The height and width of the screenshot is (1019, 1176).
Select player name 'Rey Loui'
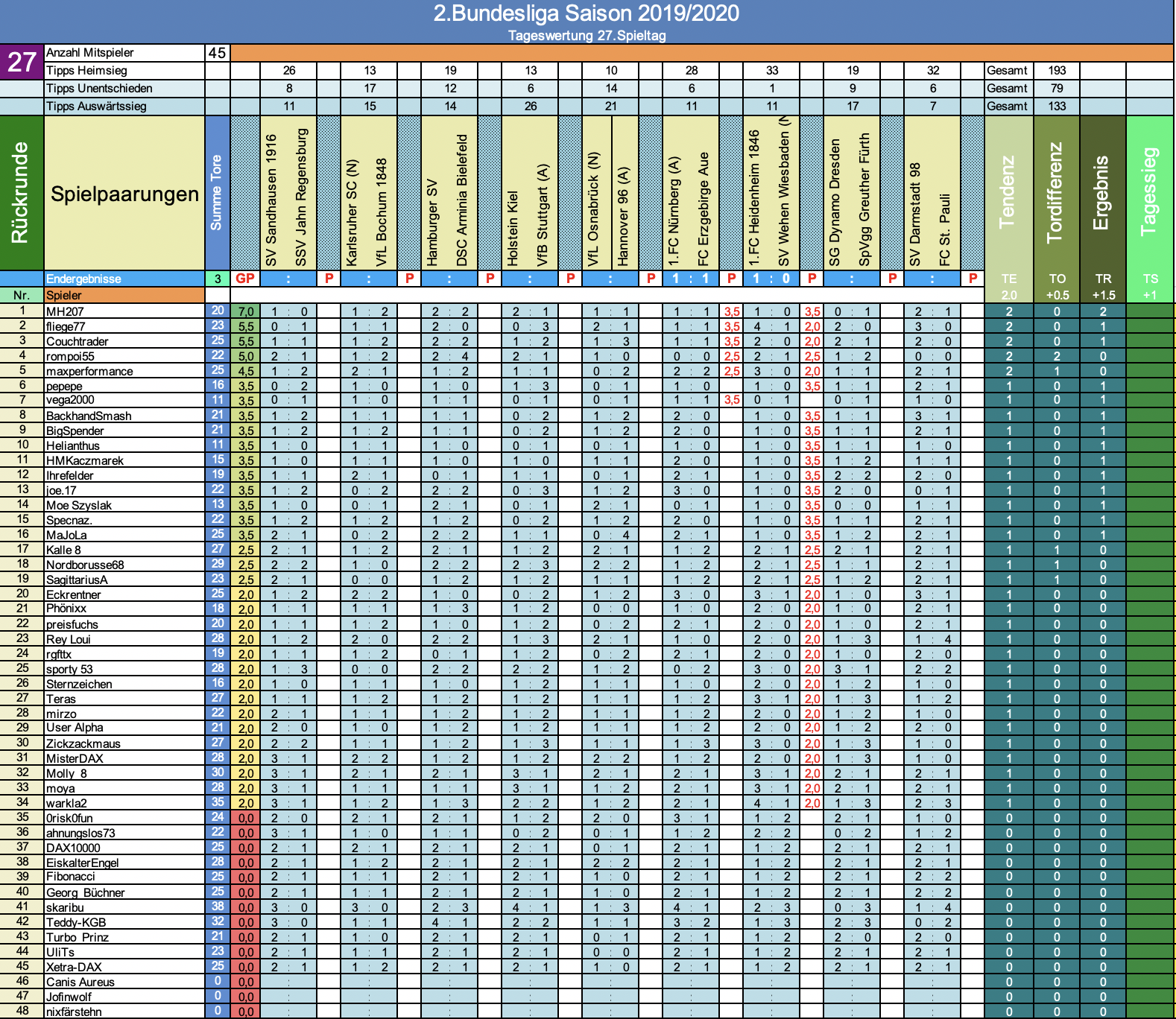click(69, 639)
